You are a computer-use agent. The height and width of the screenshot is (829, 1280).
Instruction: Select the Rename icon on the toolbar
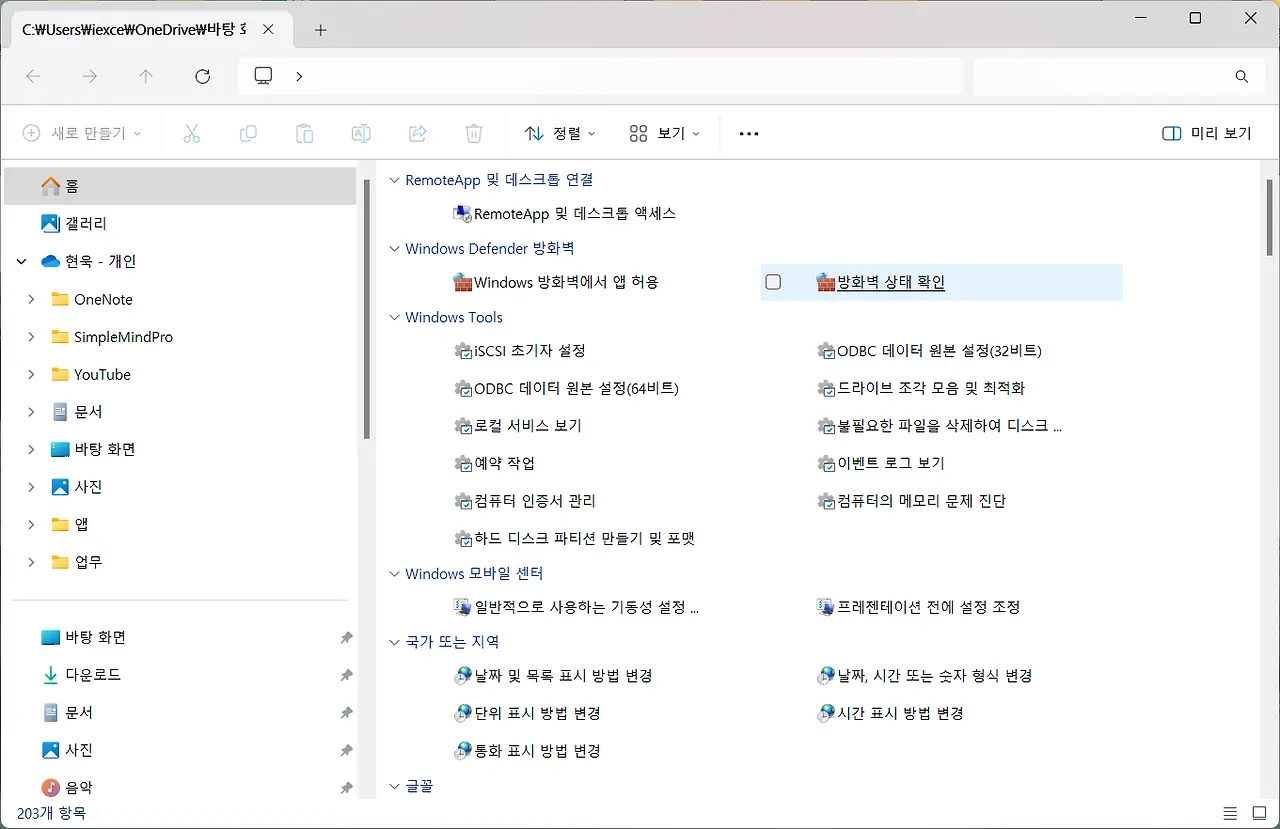click(x=361, y=133)
